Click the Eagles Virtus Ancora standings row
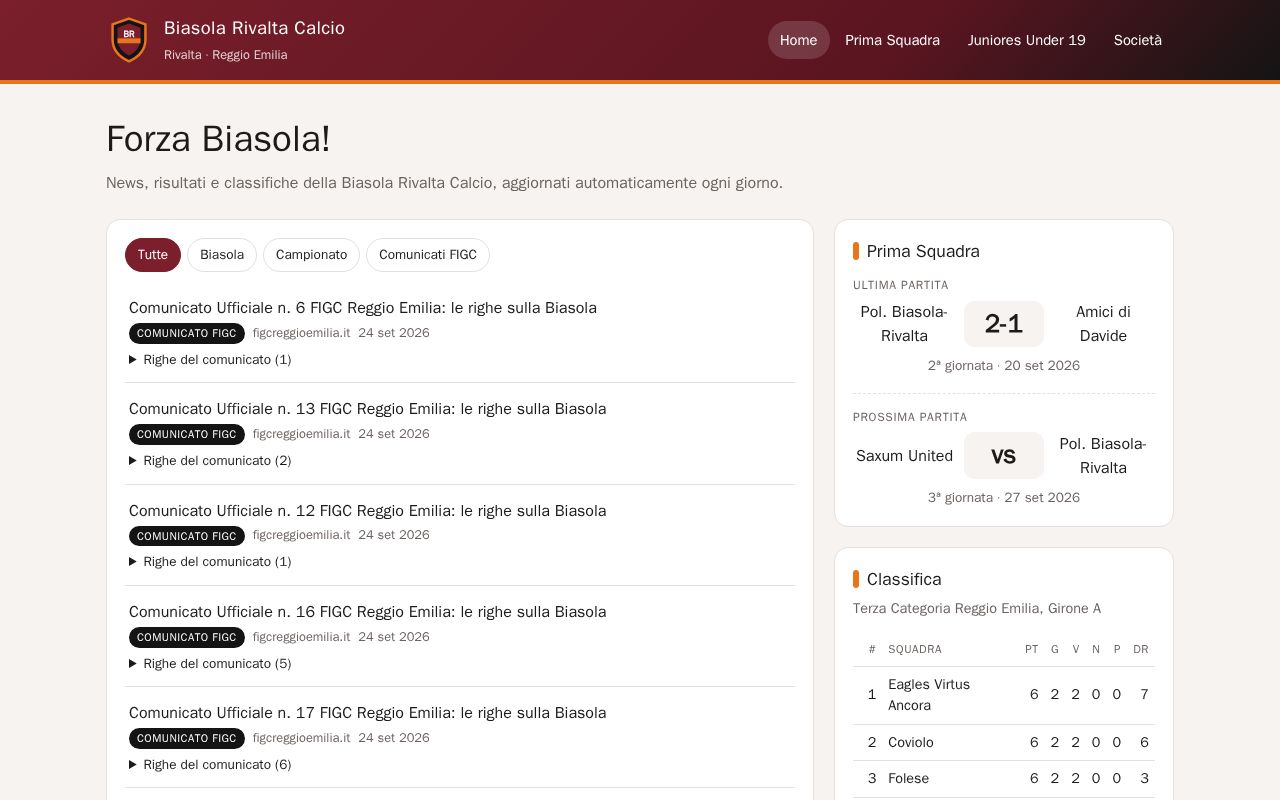Image resolution: width=1280 pixels, height=800 pixels. click(1004, 695)
